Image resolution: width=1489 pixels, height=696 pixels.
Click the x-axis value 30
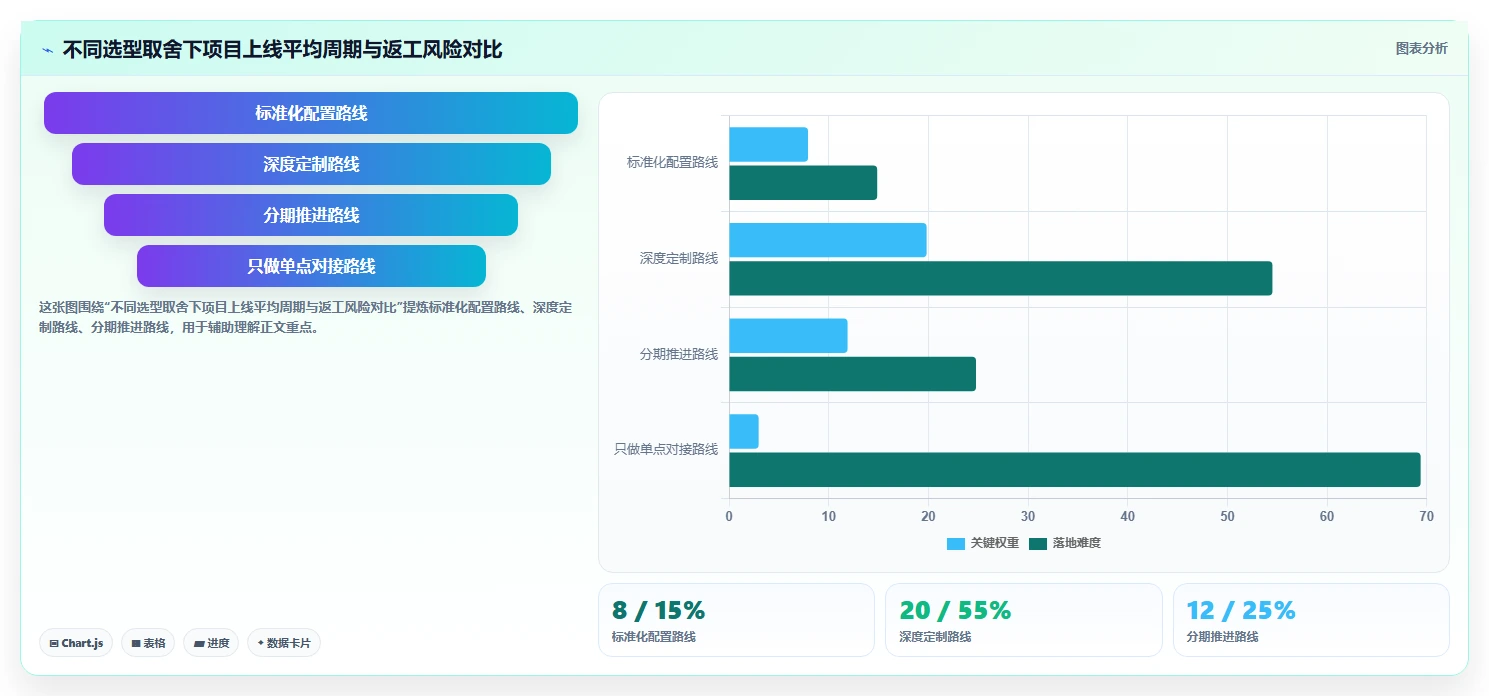pyautogui.click(x=1028, y=516)
